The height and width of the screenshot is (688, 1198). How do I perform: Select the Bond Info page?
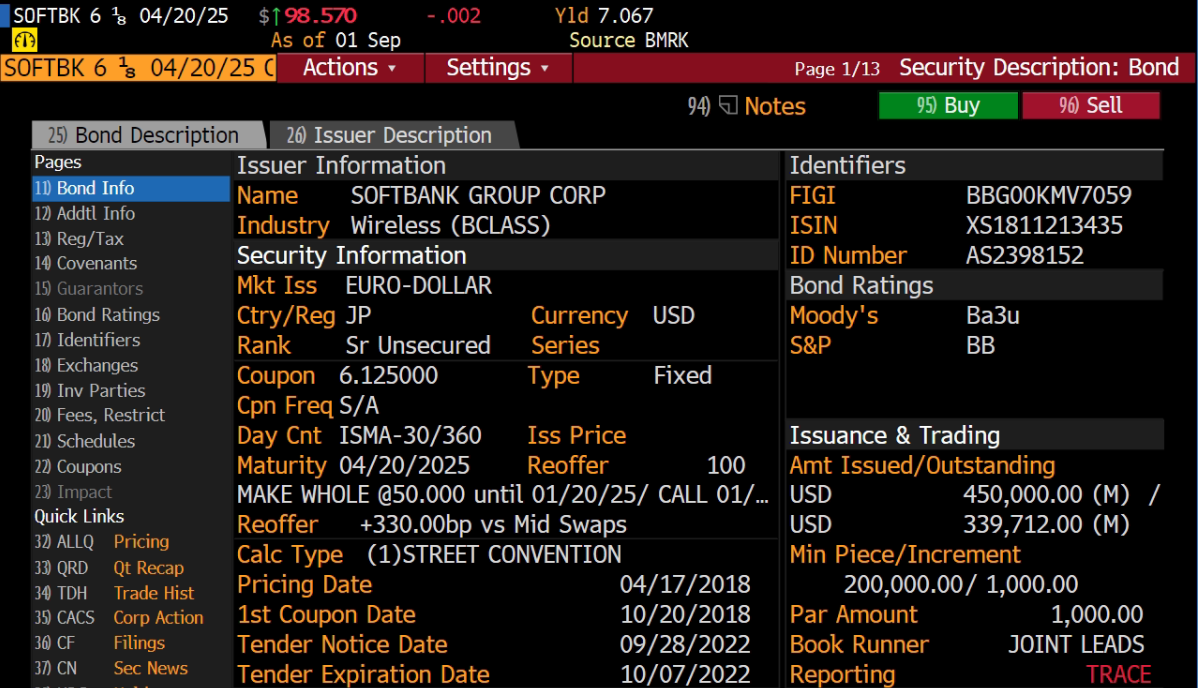click(x=131, y=188)
